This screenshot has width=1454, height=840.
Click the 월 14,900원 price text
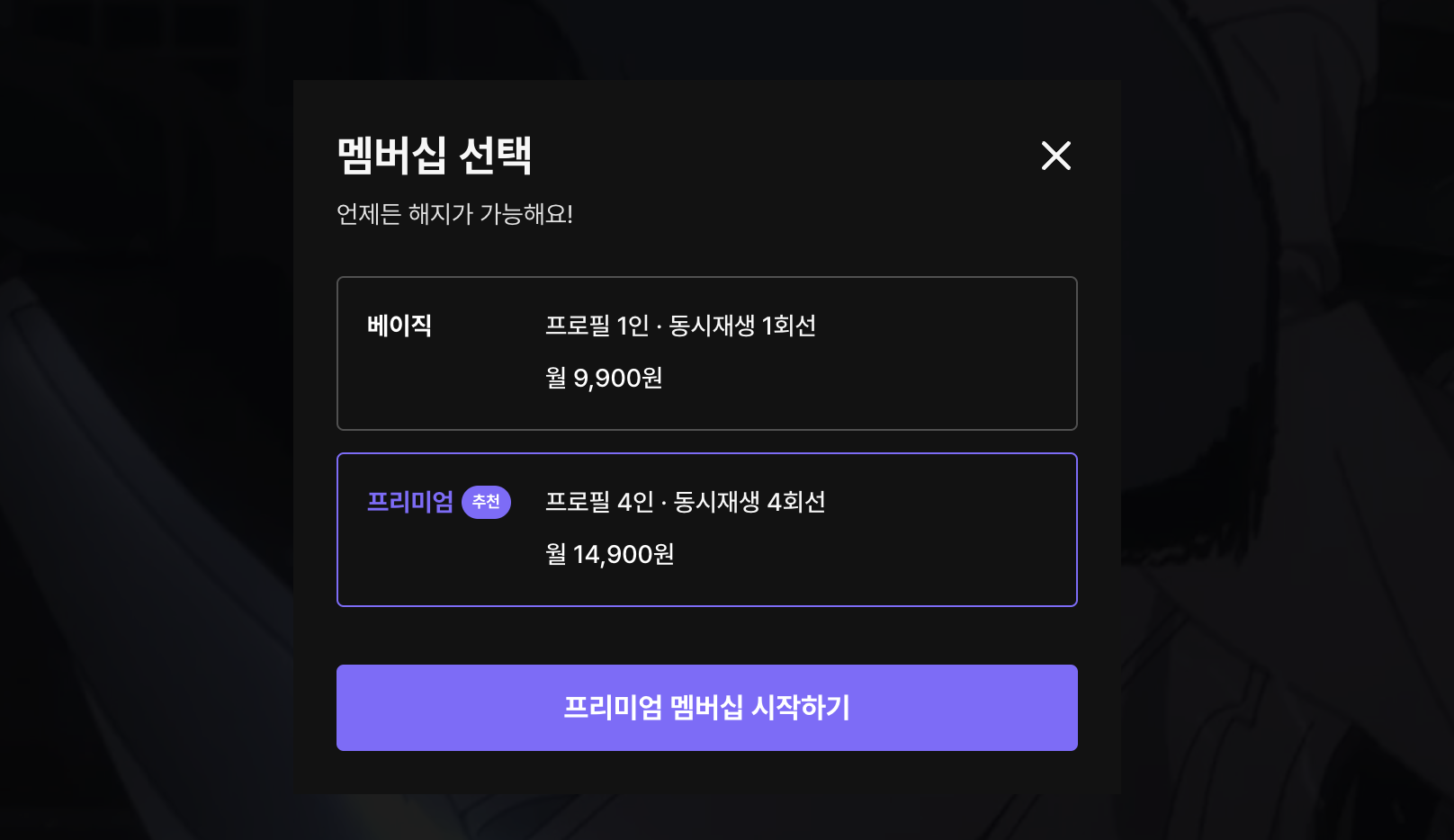coord(612,555)
